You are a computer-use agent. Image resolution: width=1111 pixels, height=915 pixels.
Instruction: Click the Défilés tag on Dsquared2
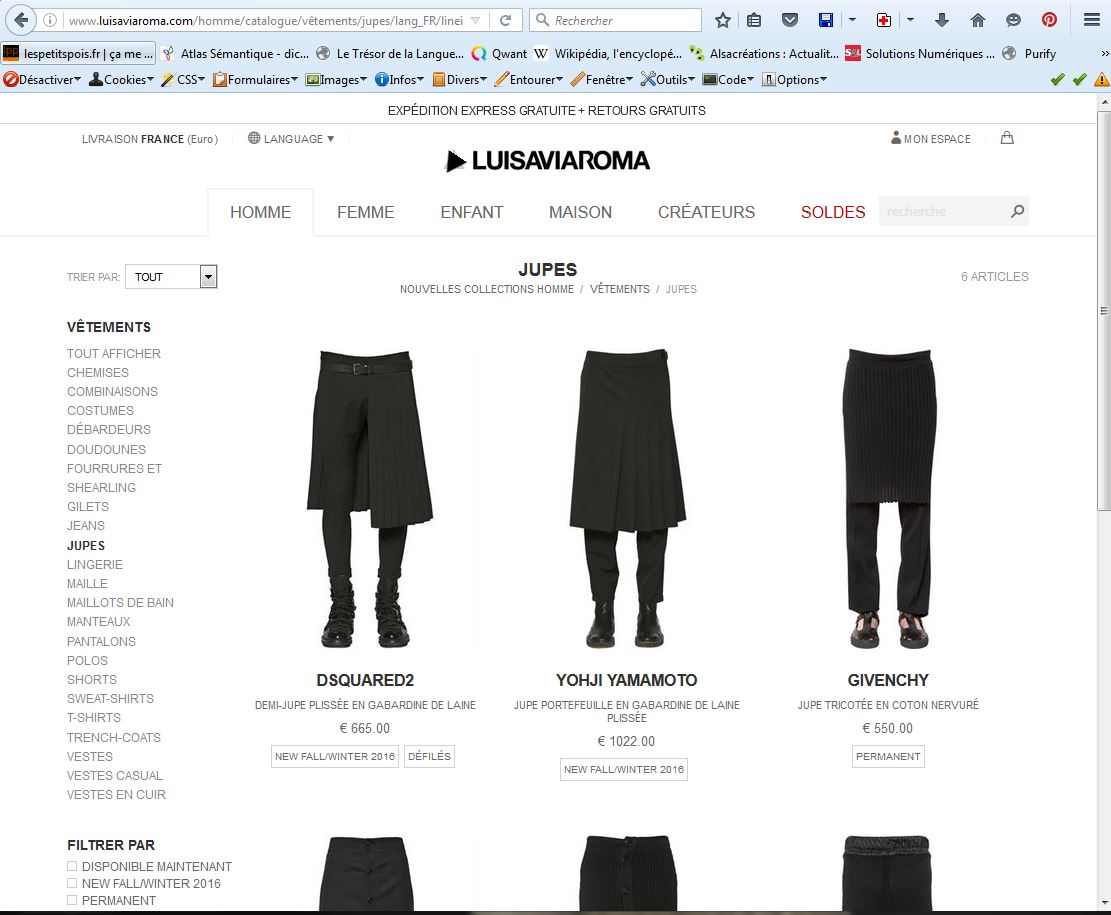(429, 756)
